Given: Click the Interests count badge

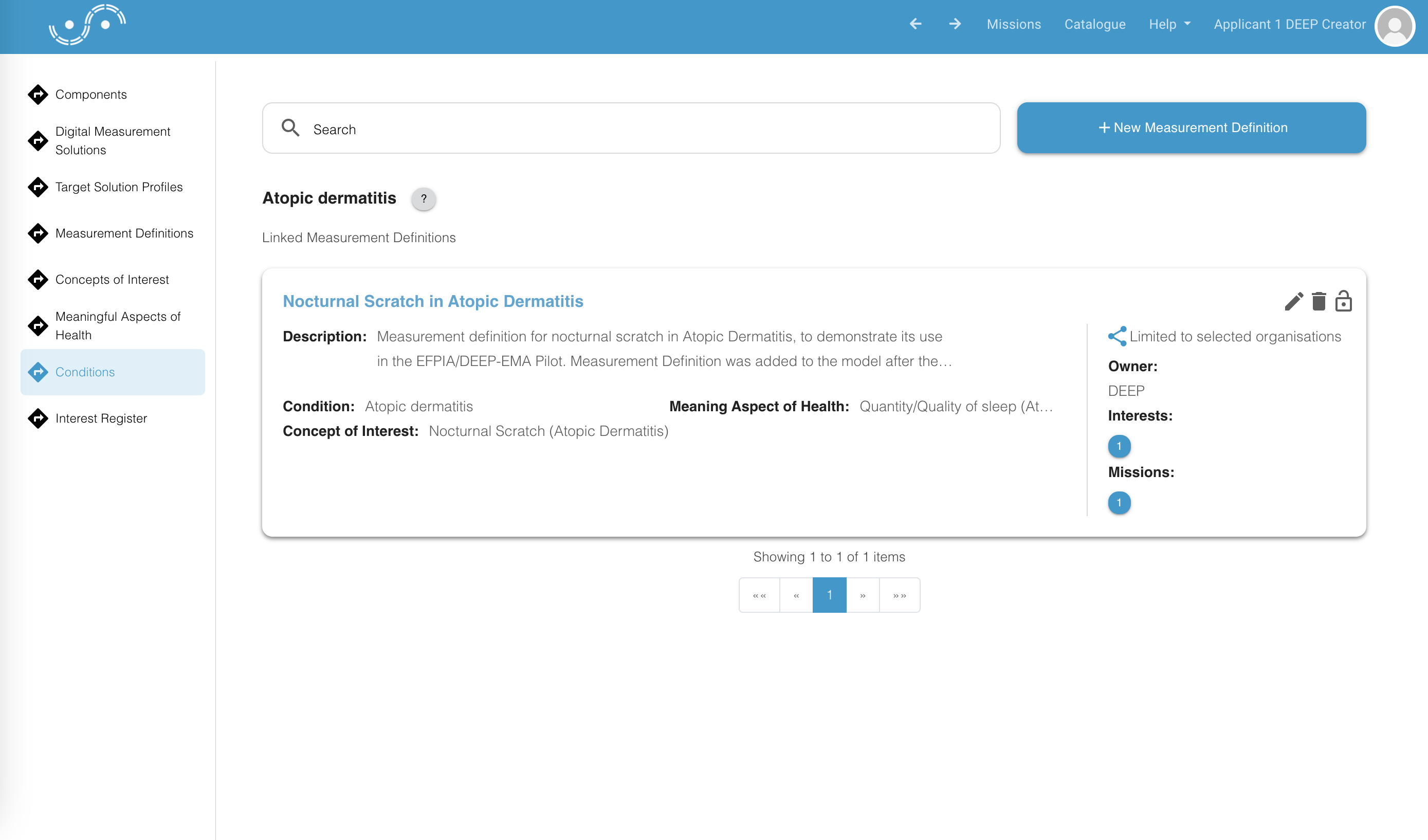Looking at the screenshot, I should 1119,446.
